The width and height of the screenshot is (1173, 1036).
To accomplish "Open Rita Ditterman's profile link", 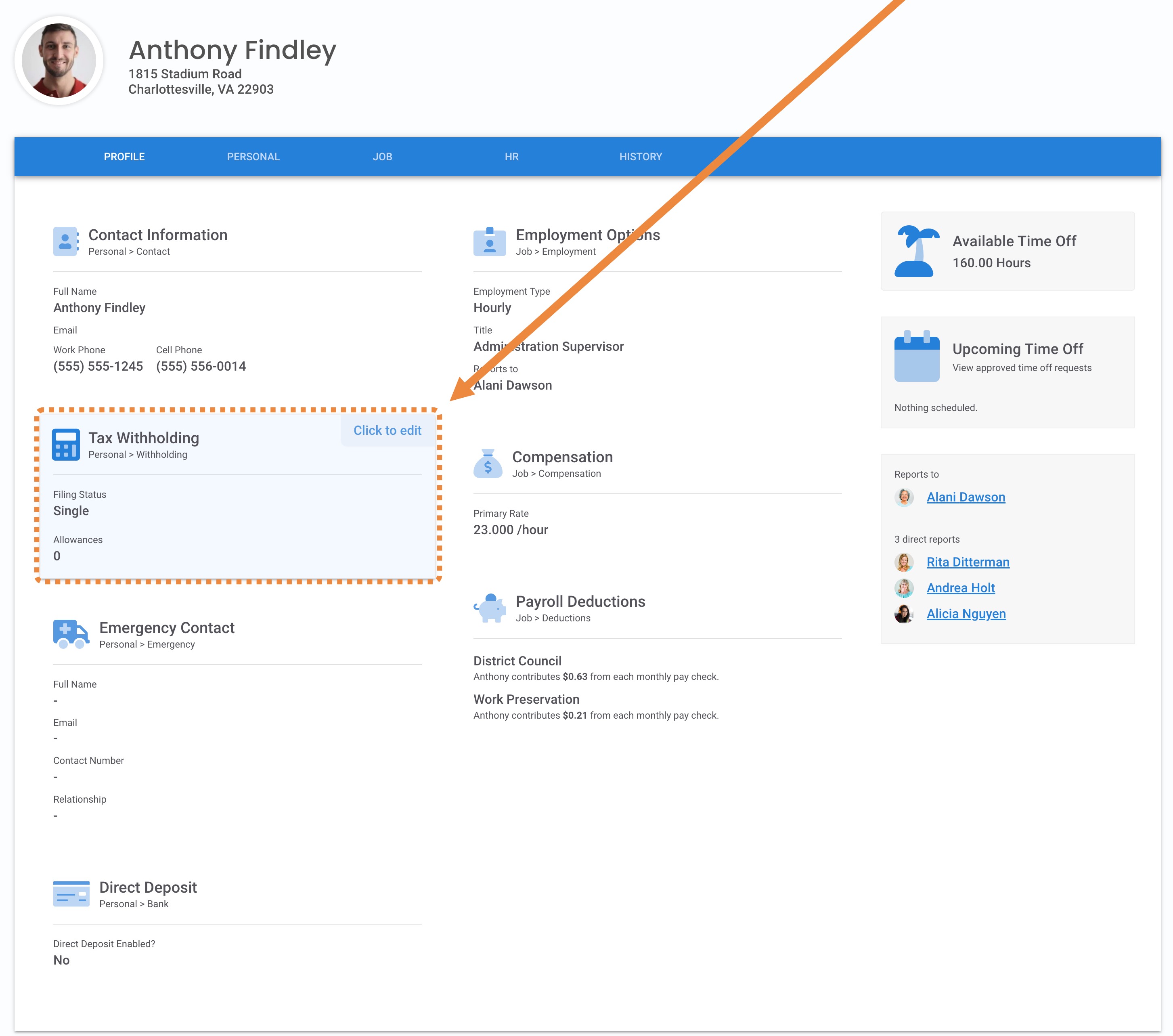I will pos(968,562).
